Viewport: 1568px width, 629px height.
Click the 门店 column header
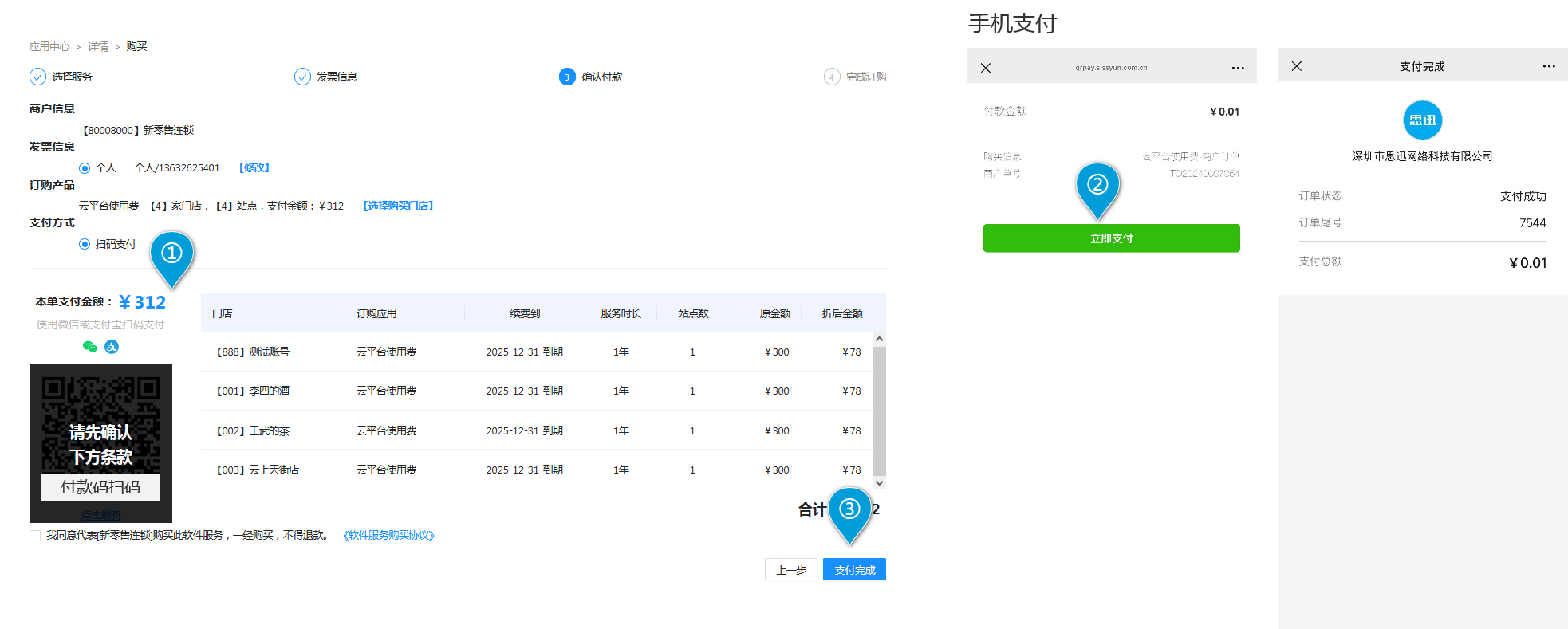coord(223,313)
